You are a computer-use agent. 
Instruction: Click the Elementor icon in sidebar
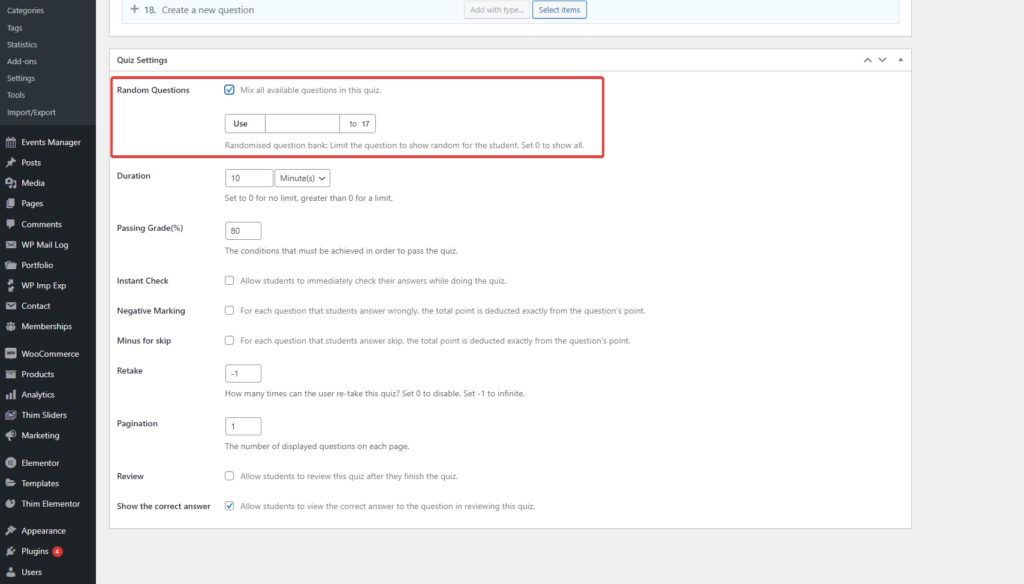[11, 463]
